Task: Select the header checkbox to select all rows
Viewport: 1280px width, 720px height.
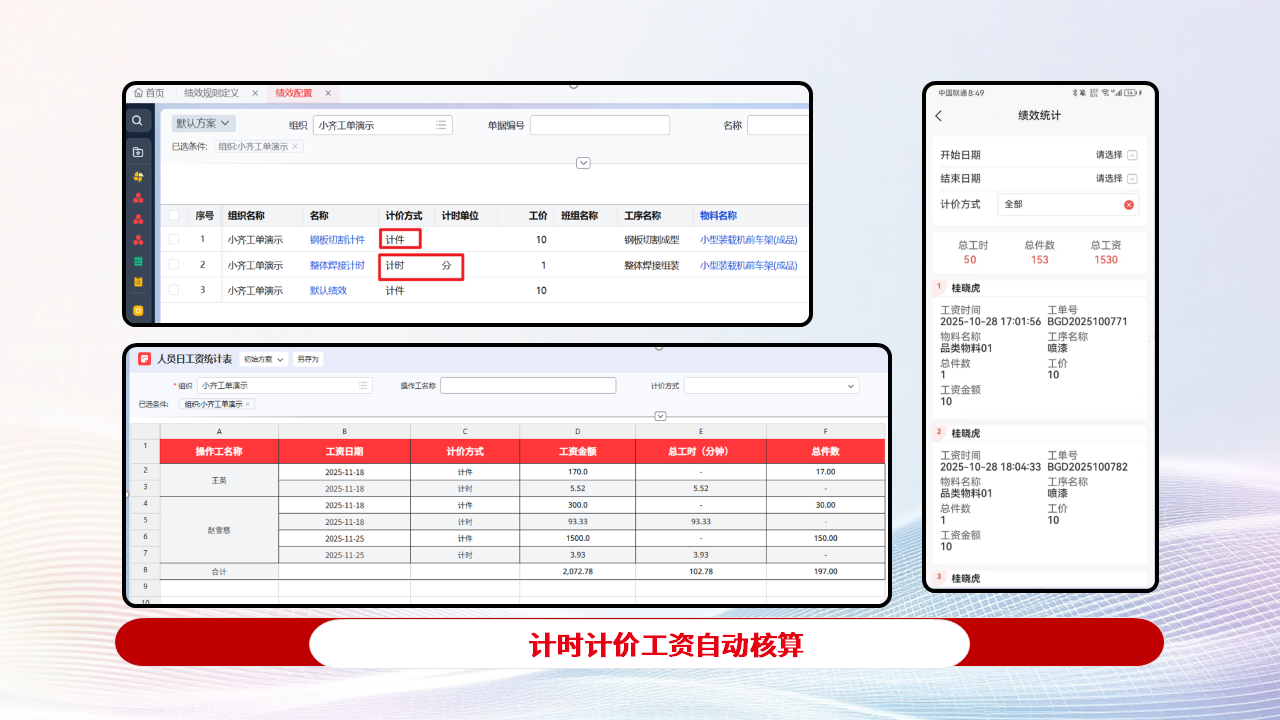Action: tap(172, 215)
